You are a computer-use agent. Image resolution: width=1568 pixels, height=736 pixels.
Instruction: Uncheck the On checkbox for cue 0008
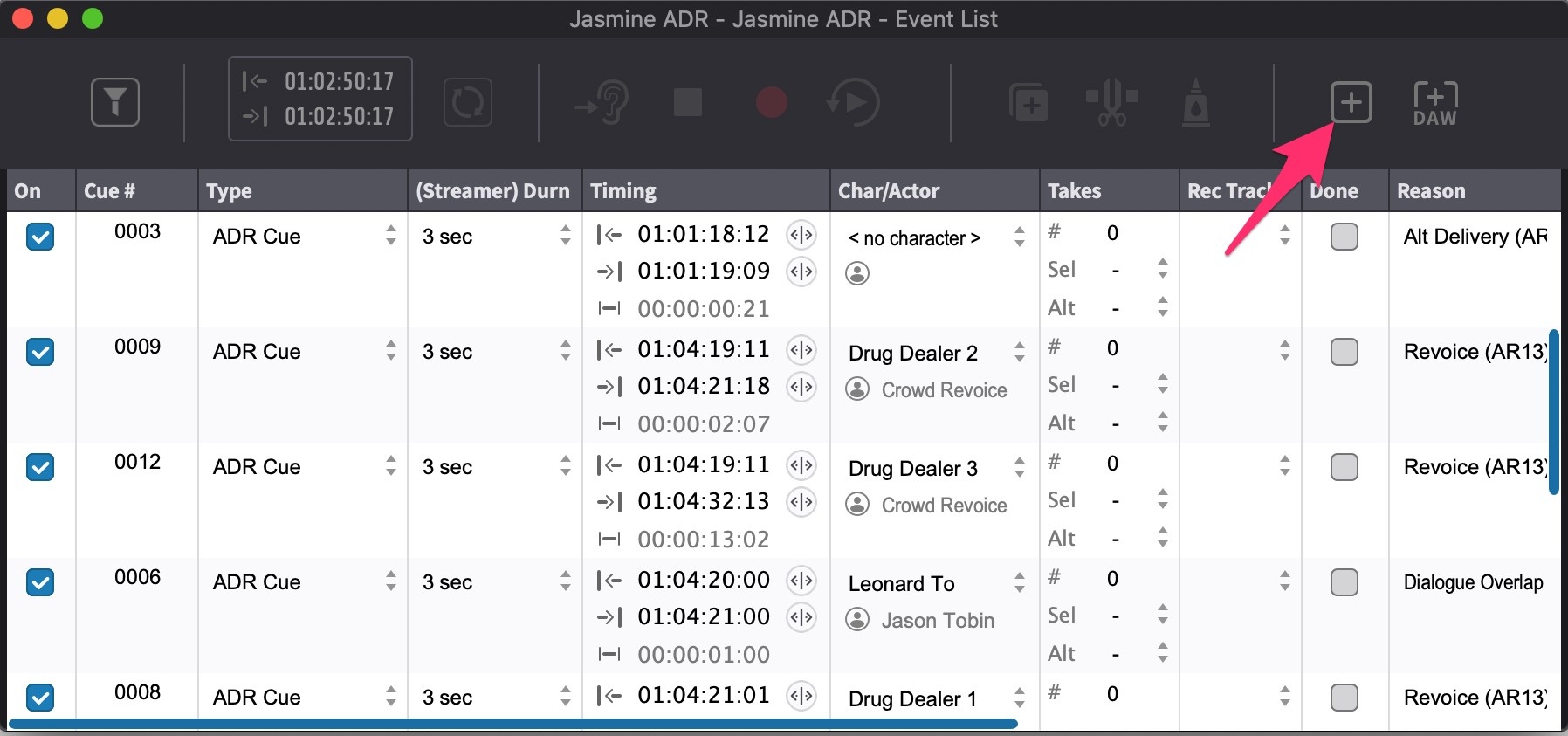(40, 698)
